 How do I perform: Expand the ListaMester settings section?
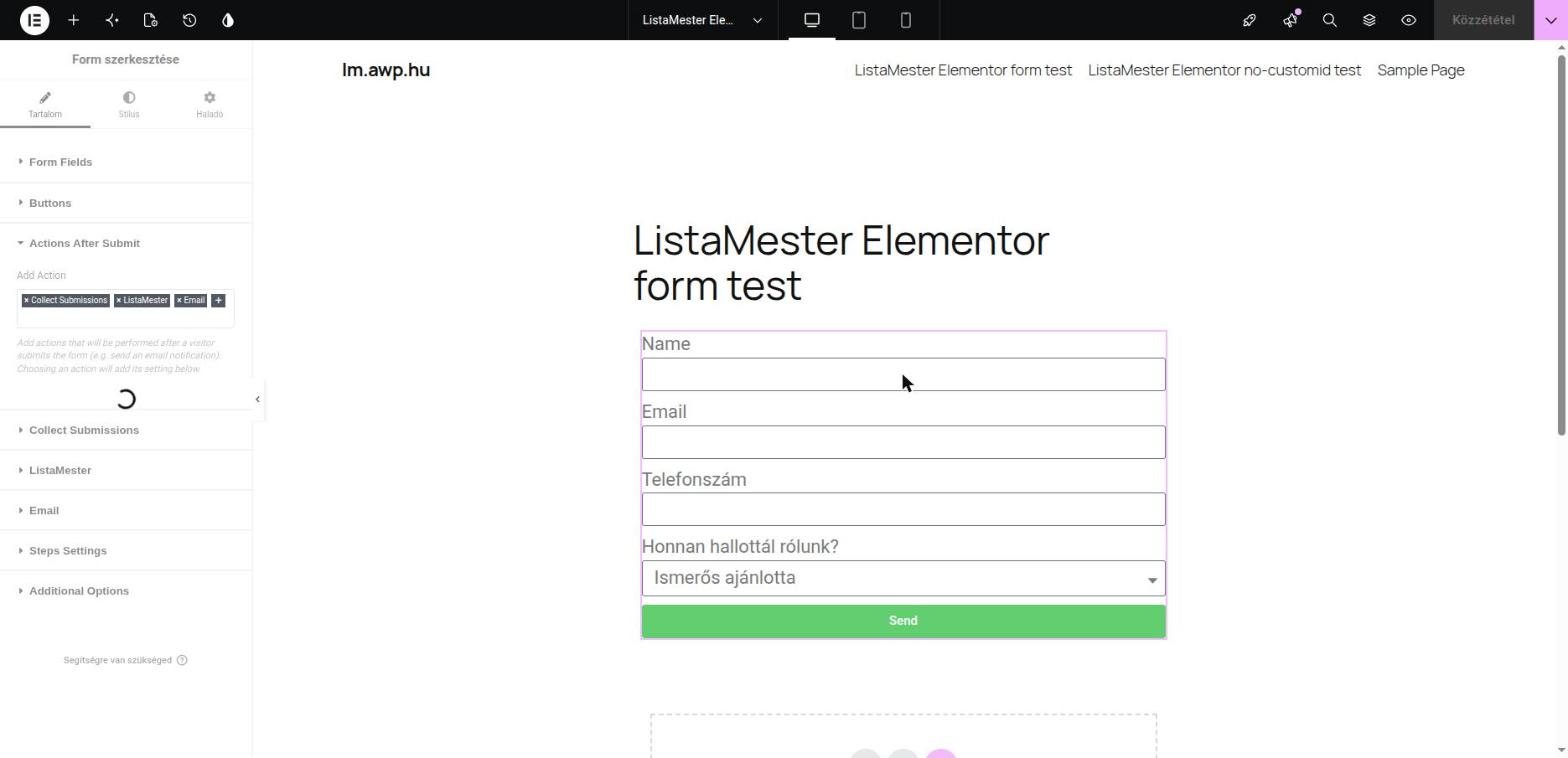[125, 470]
